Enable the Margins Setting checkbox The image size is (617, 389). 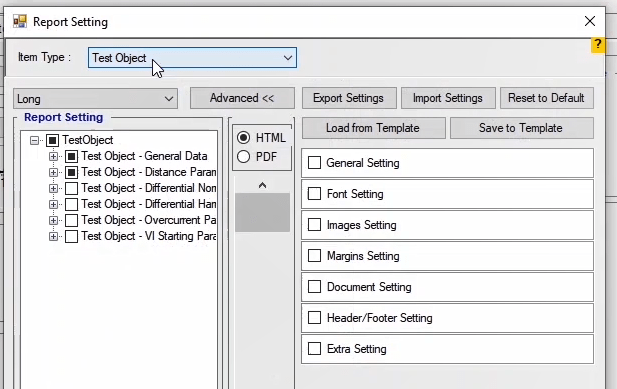point(314,256)
